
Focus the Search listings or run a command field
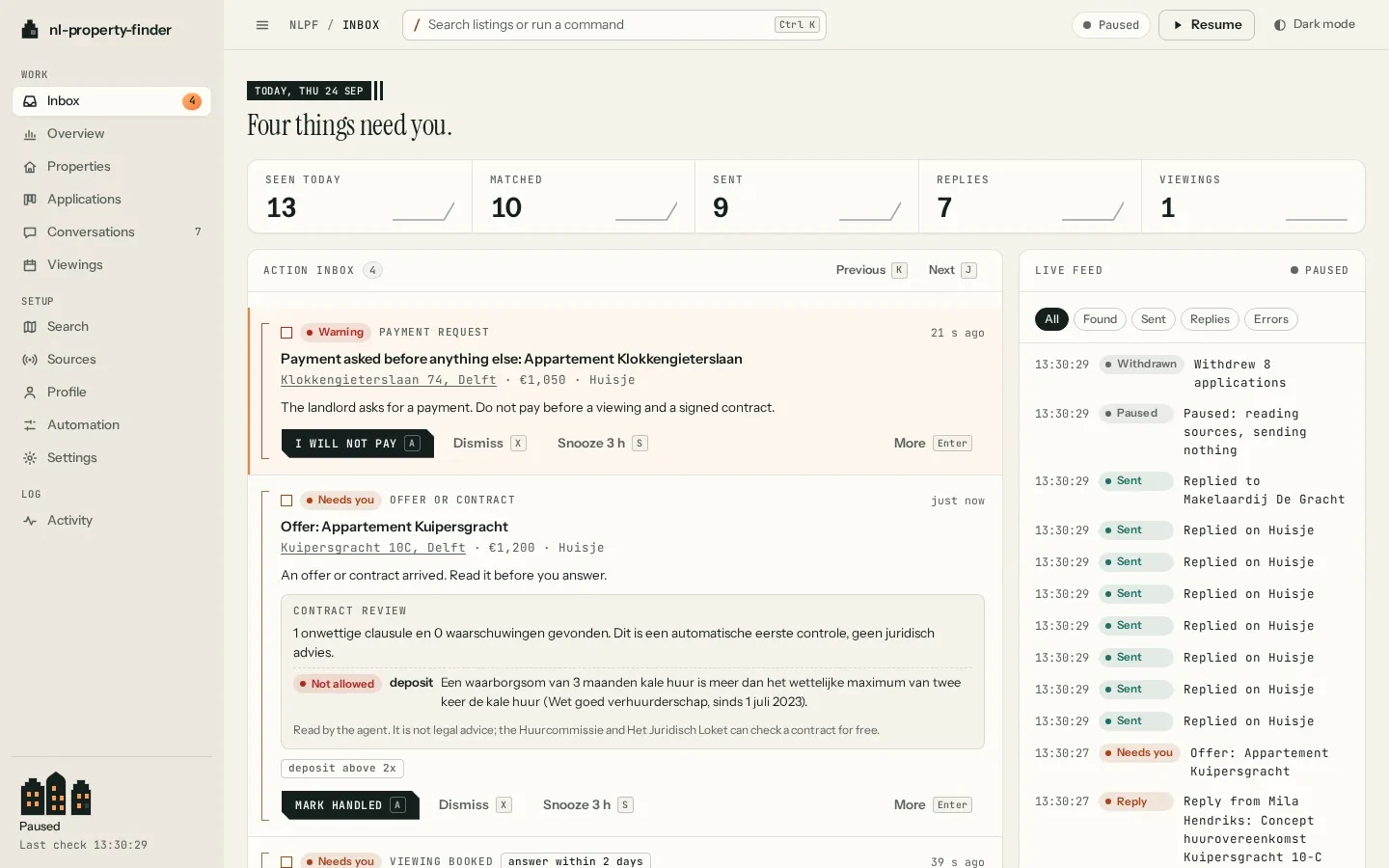tap(614, 25)
